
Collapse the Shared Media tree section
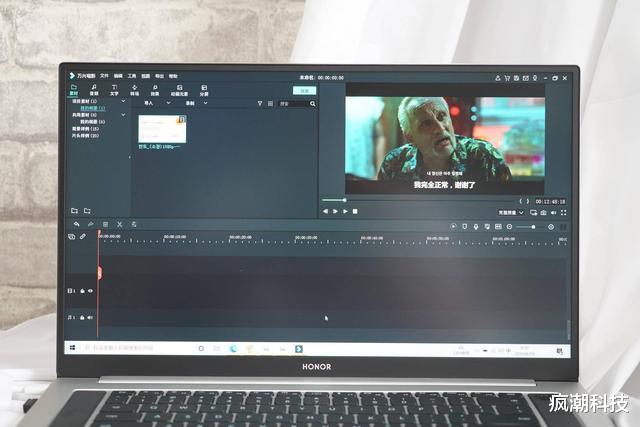coord(123,115)
